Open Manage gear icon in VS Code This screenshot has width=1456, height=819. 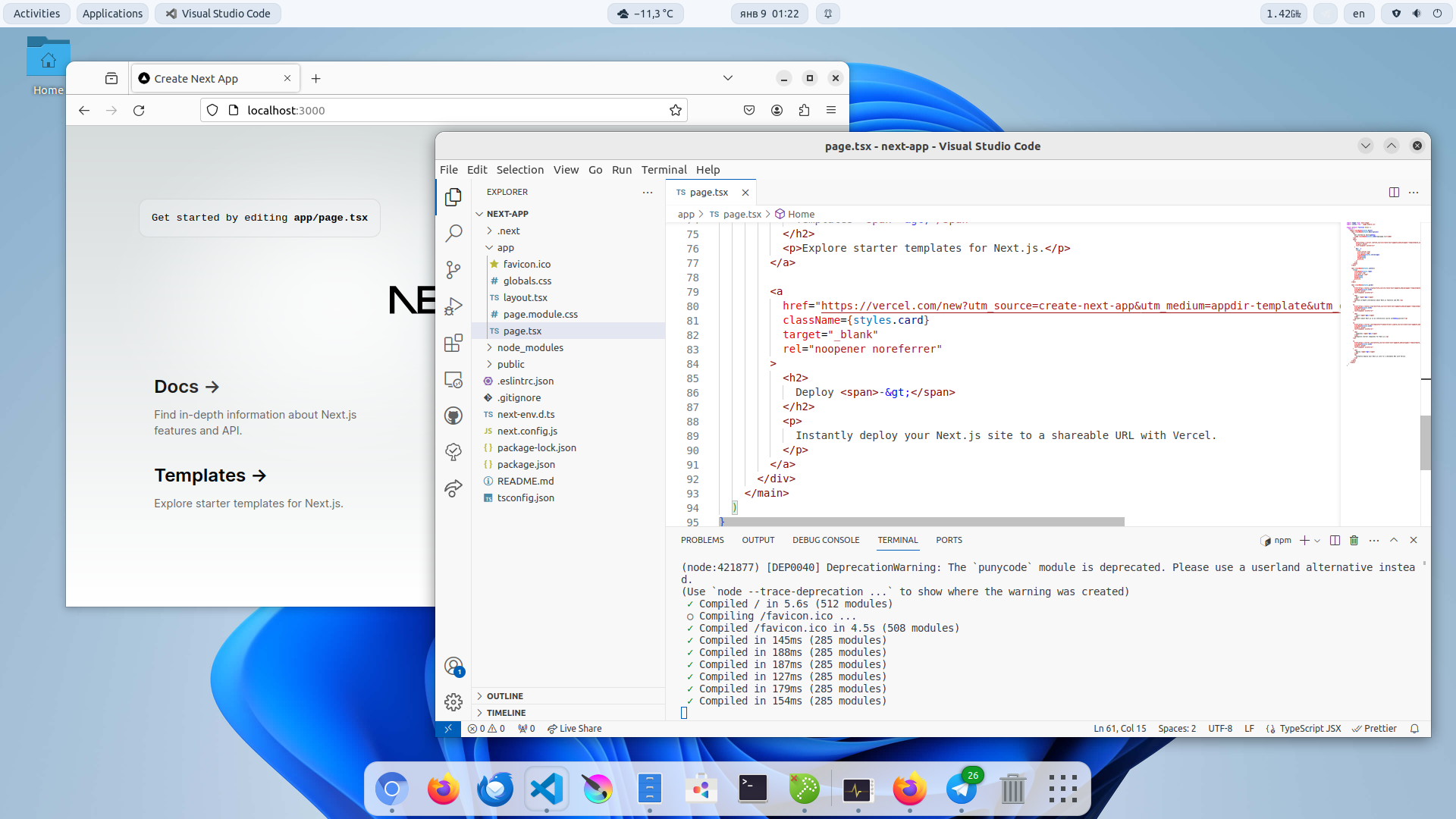[x=453, y=702]
